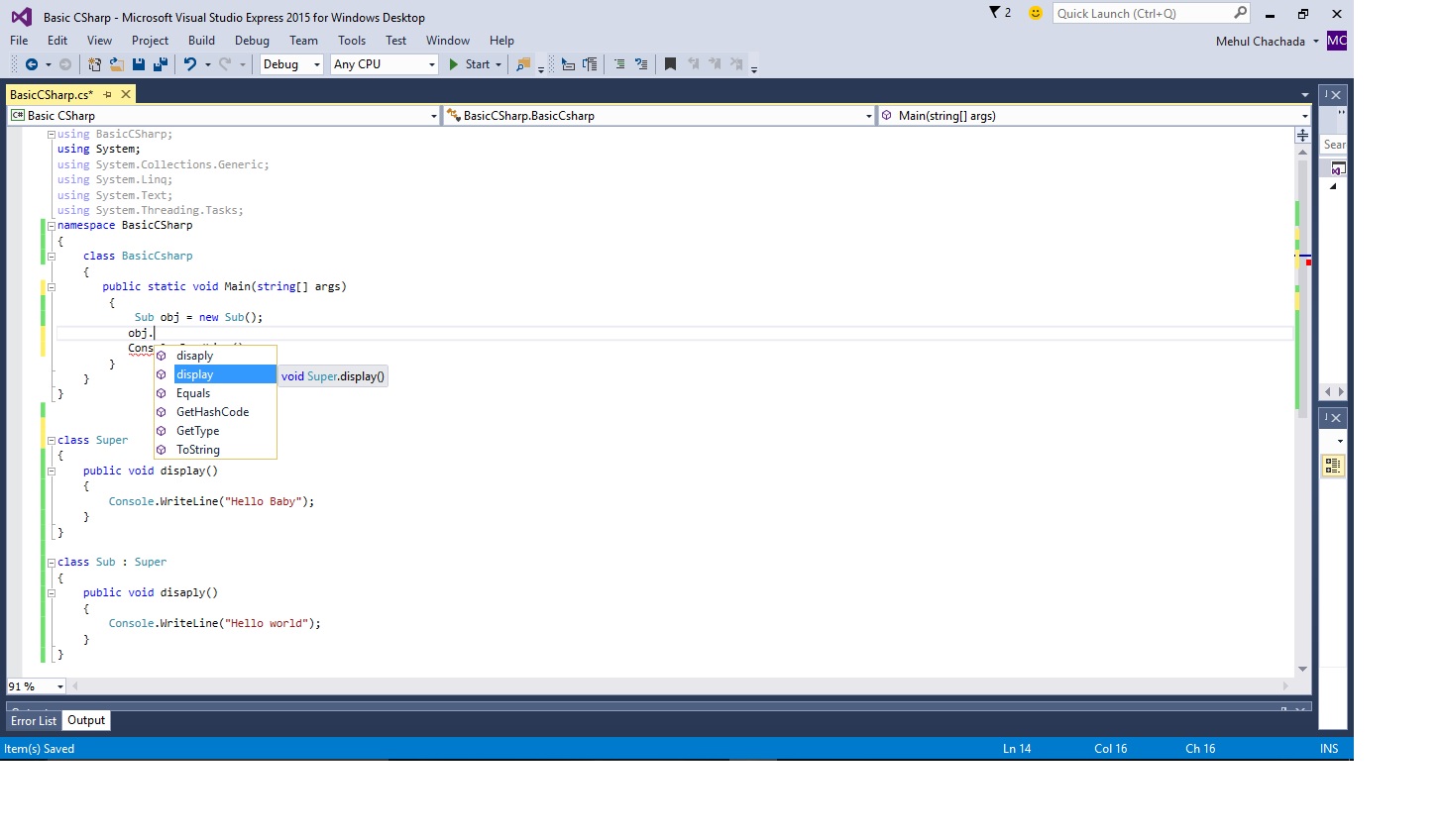Click the New Project toolbar icon

(x=94, y=64)
